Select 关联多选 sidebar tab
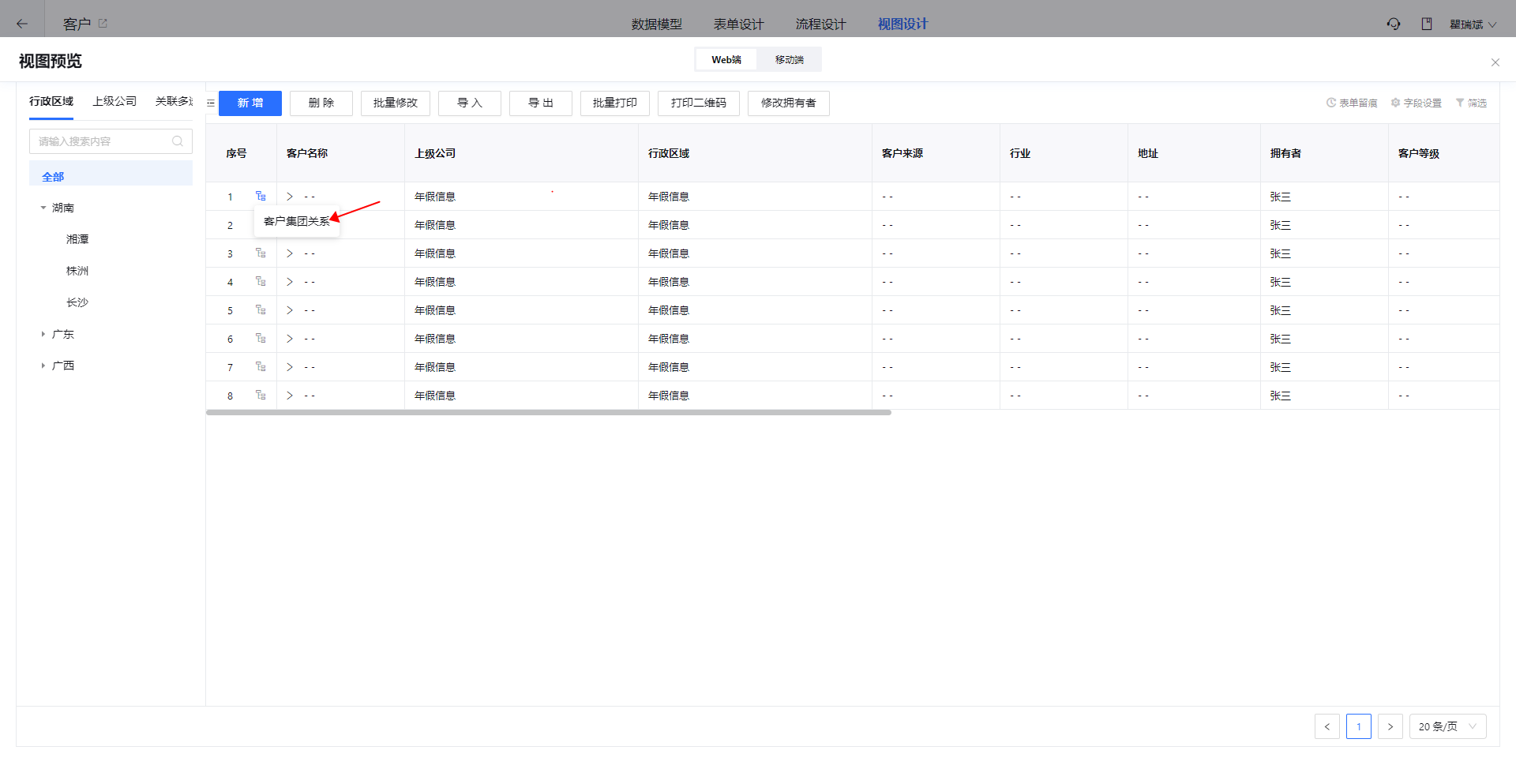This screenshot has width=1516, height=784. coord(174,101)
